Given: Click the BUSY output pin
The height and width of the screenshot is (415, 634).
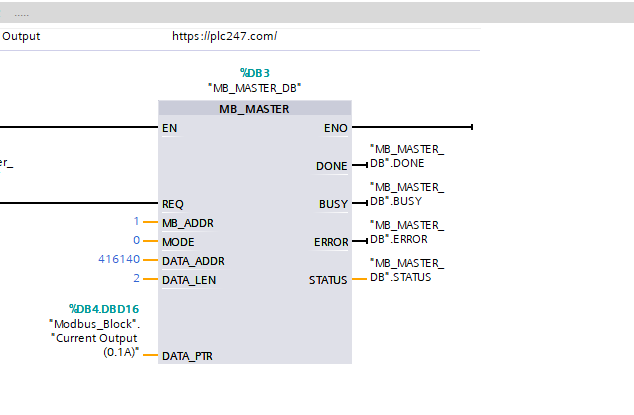Looking at the screenshot, I should (333, 204).
